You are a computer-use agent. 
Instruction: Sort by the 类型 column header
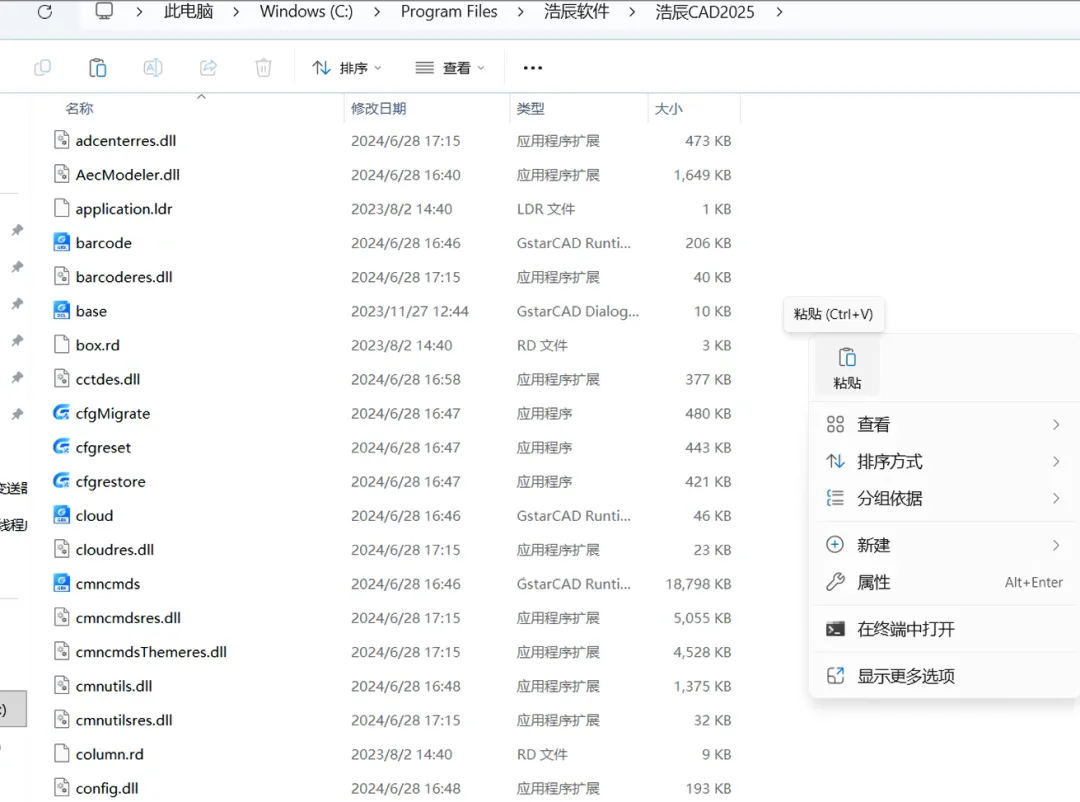click(x=530, y=108)
